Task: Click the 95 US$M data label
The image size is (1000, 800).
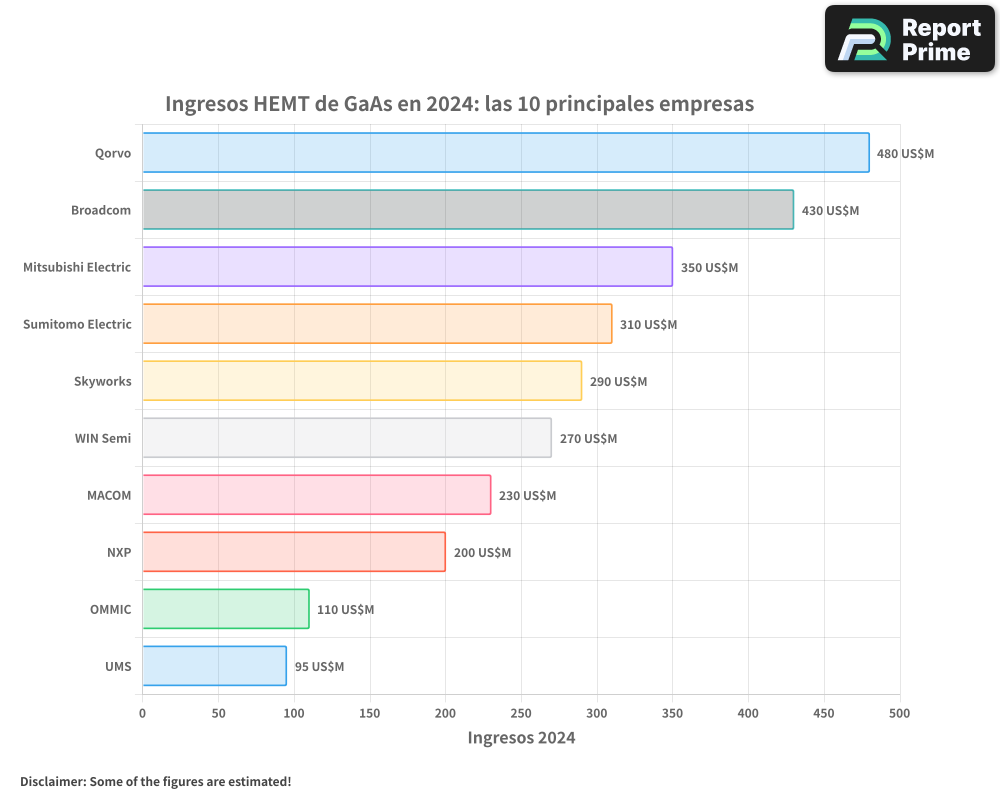Action: [319, 667]
